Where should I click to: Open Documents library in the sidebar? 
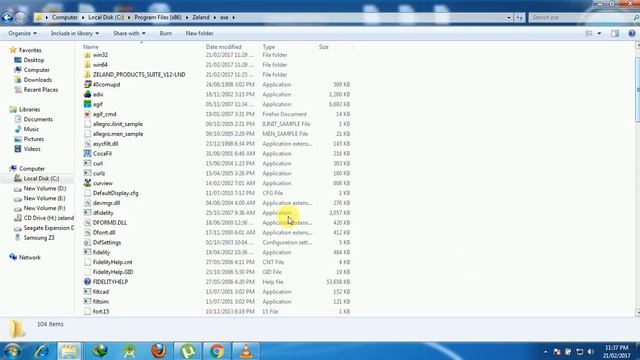(38, 119)
